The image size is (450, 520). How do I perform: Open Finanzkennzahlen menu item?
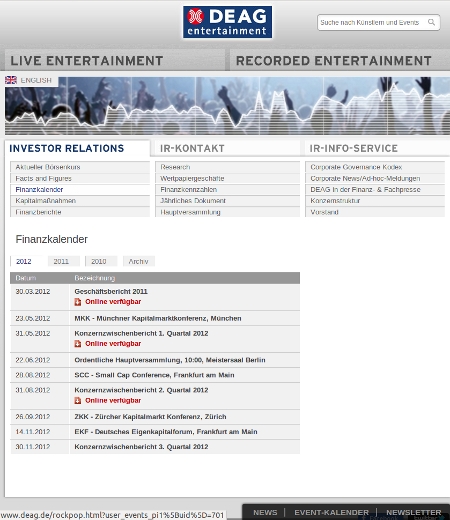tap(227, 190)
